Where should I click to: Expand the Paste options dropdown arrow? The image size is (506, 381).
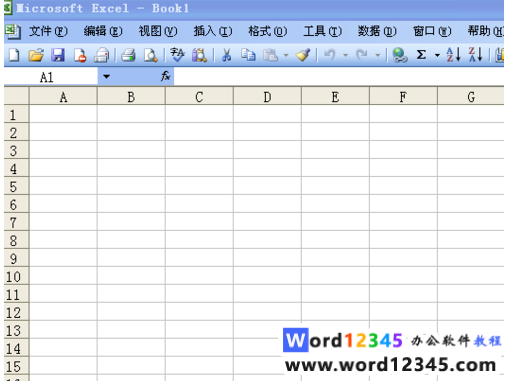click(286, 55)
